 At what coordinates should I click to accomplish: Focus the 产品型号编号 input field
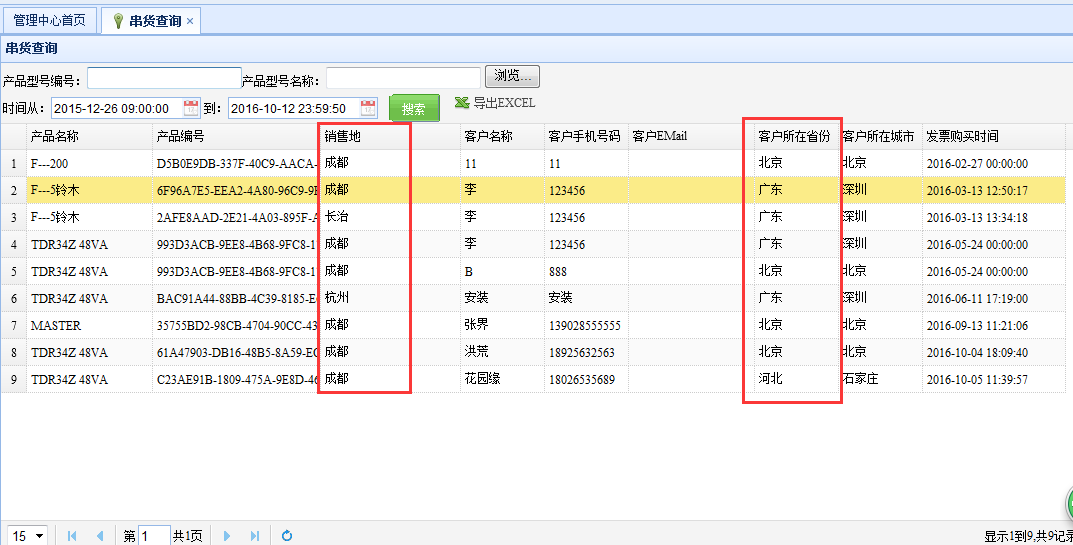164,79
